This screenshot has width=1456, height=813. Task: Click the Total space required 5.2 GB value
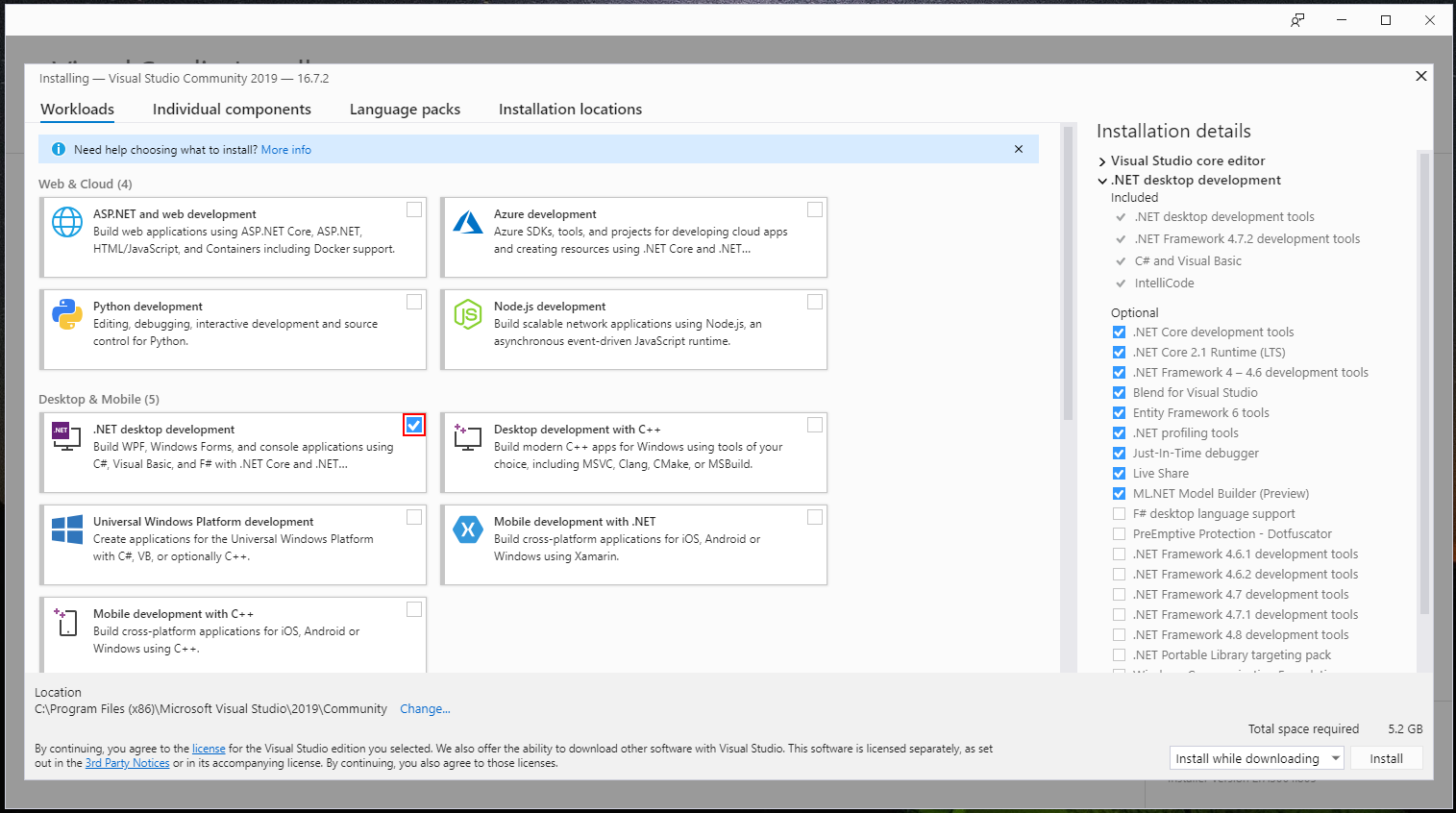(x=1405, y=729)
